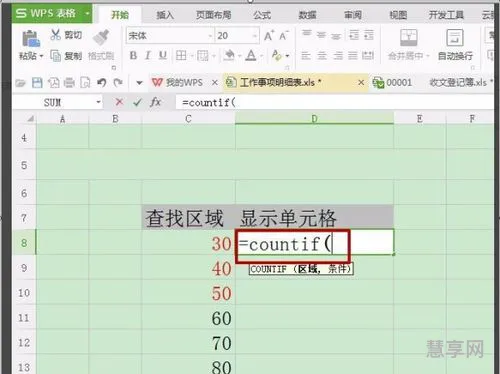Click the top align icon
Viewport: 500px width, 374px height.
[306, 34]
